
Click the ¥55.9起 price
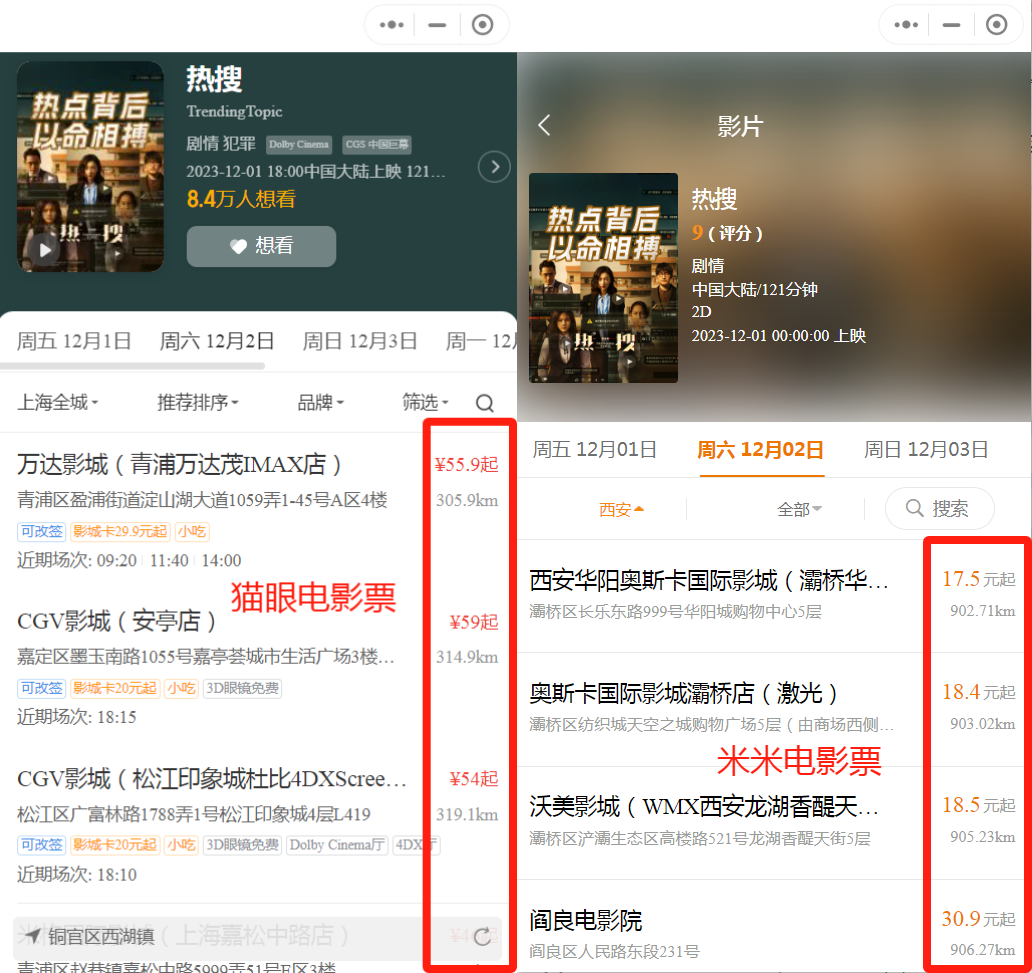pos(466,465)
